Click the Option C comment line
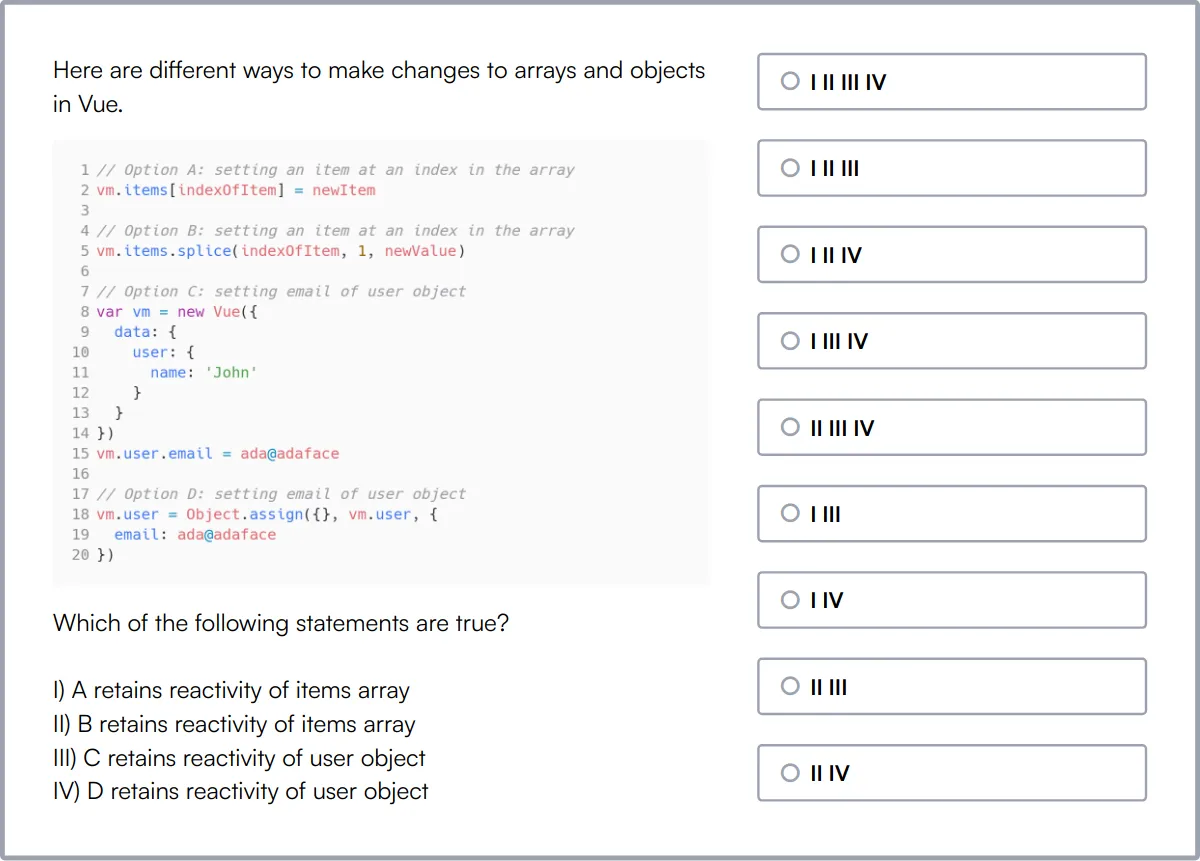This screenshot has height=861, width=1200. click(281, 292)
